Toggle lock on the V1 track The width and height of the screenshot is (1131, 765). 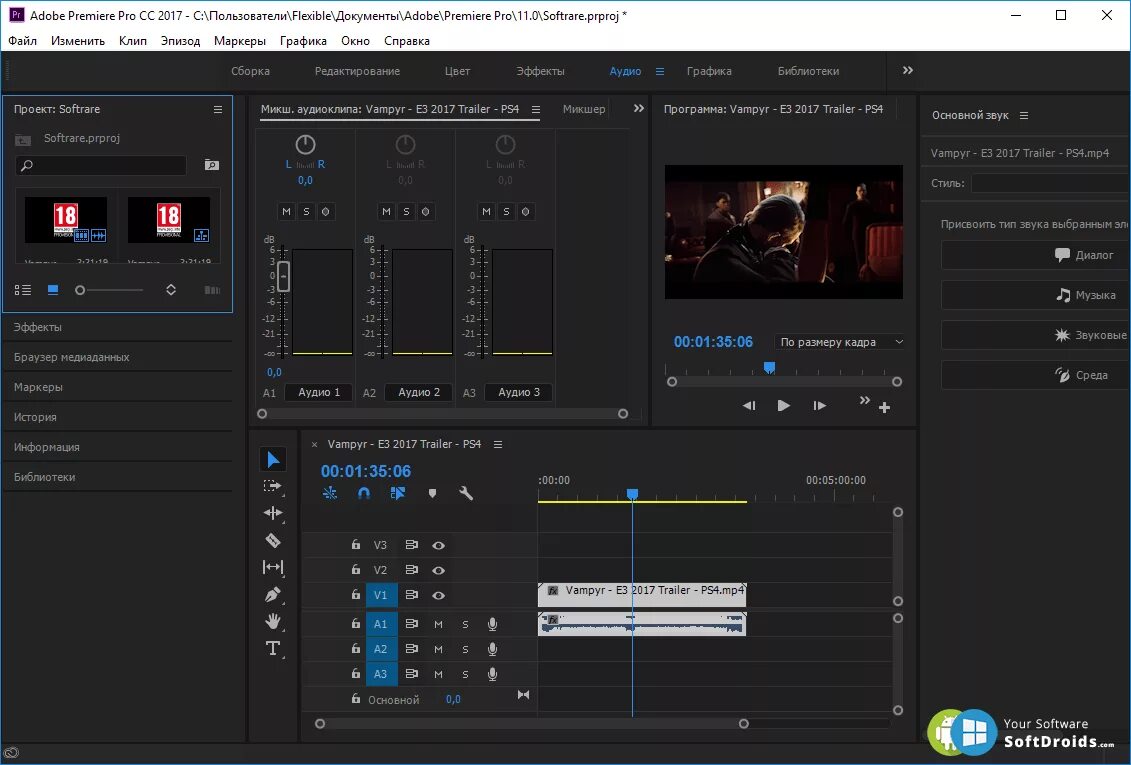355,595
